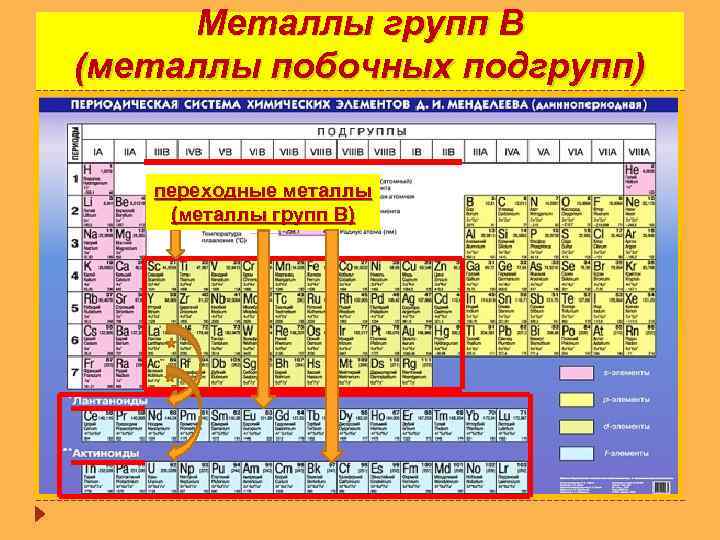Click the oxygen 'O' element cell
This screenshot has width=720, height=540.
[575, 211]
